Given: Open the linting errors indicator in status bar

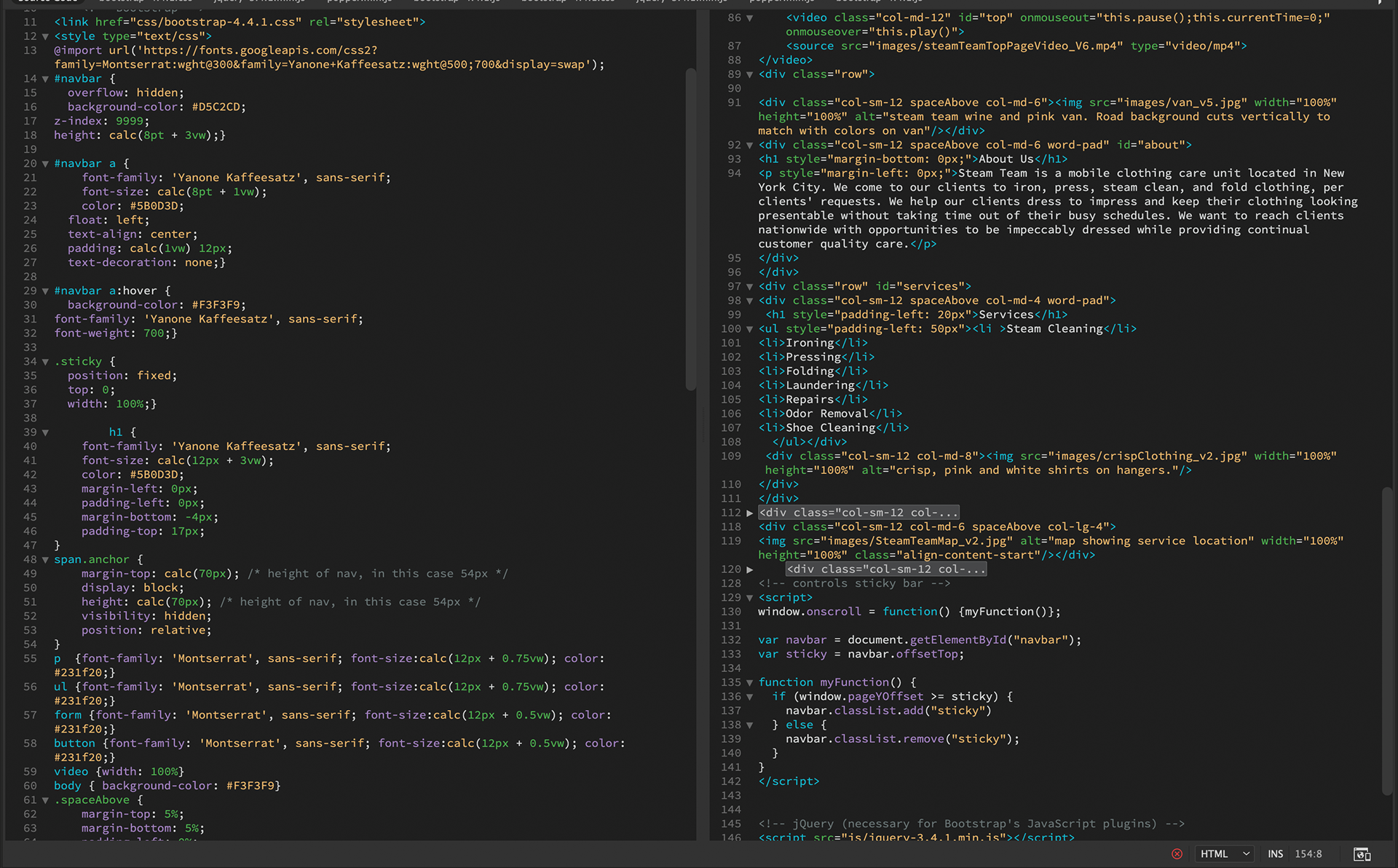Looking at the screenshot, I should click(x=1177, y=853).
